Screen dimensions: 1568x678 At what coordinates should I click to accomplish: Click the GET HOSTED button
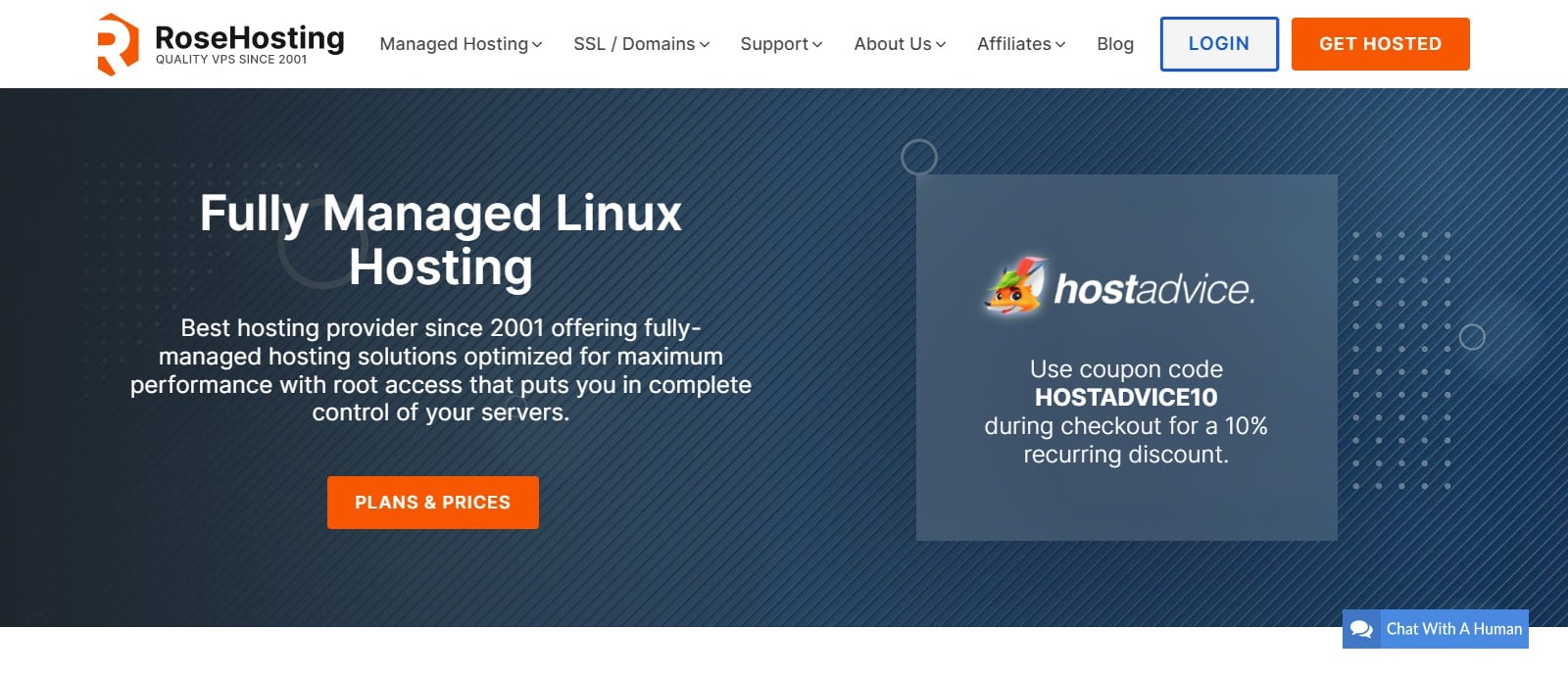coord(1380,44)
